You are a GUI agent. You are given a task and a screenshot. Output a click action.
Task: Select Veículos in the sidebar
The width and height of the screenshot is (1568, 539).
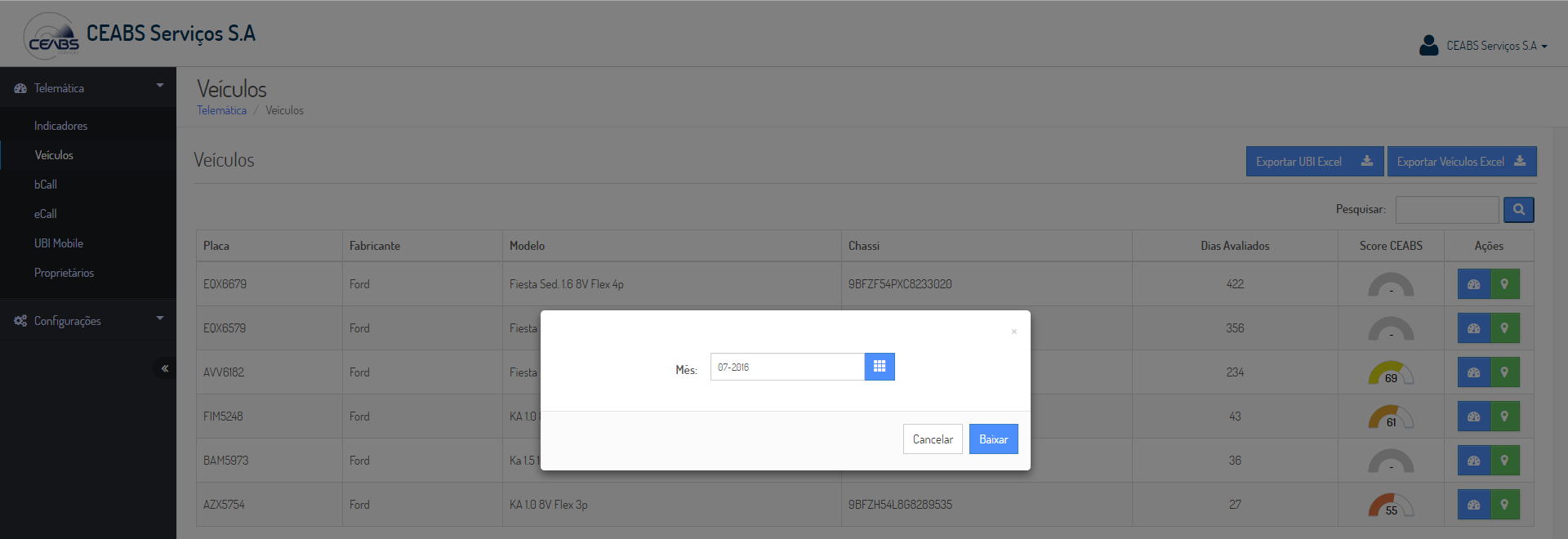click(54, 155)
